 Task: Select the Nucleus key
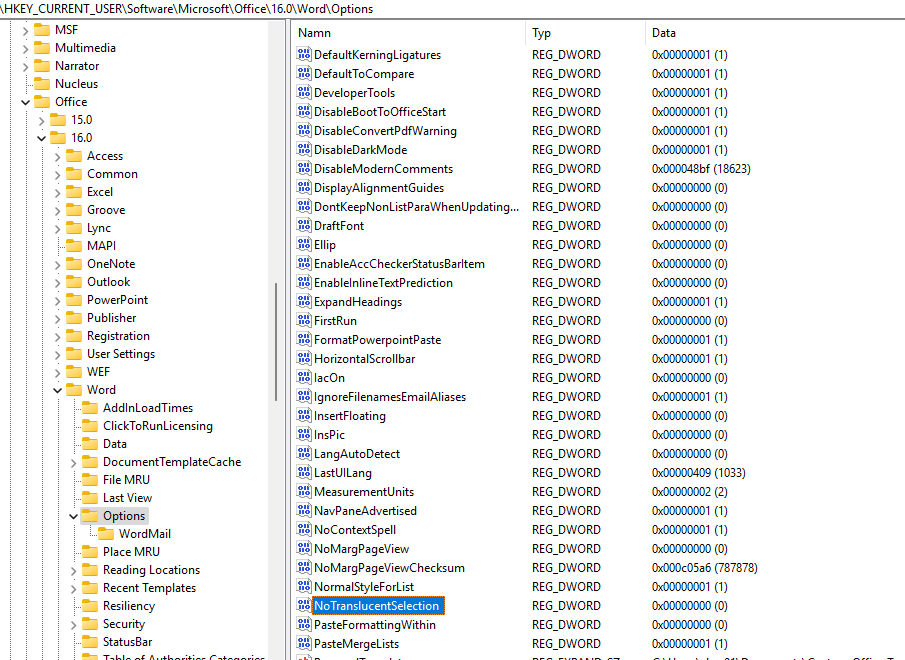[76, 84]
